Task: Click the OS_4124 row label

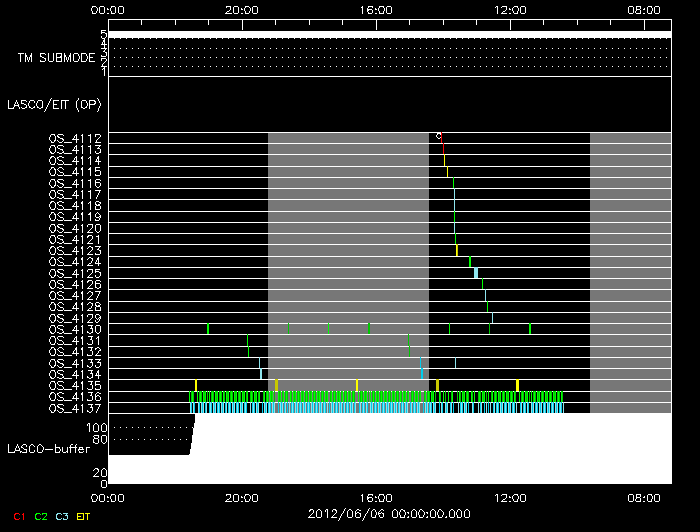Action: tap(75, 262)
